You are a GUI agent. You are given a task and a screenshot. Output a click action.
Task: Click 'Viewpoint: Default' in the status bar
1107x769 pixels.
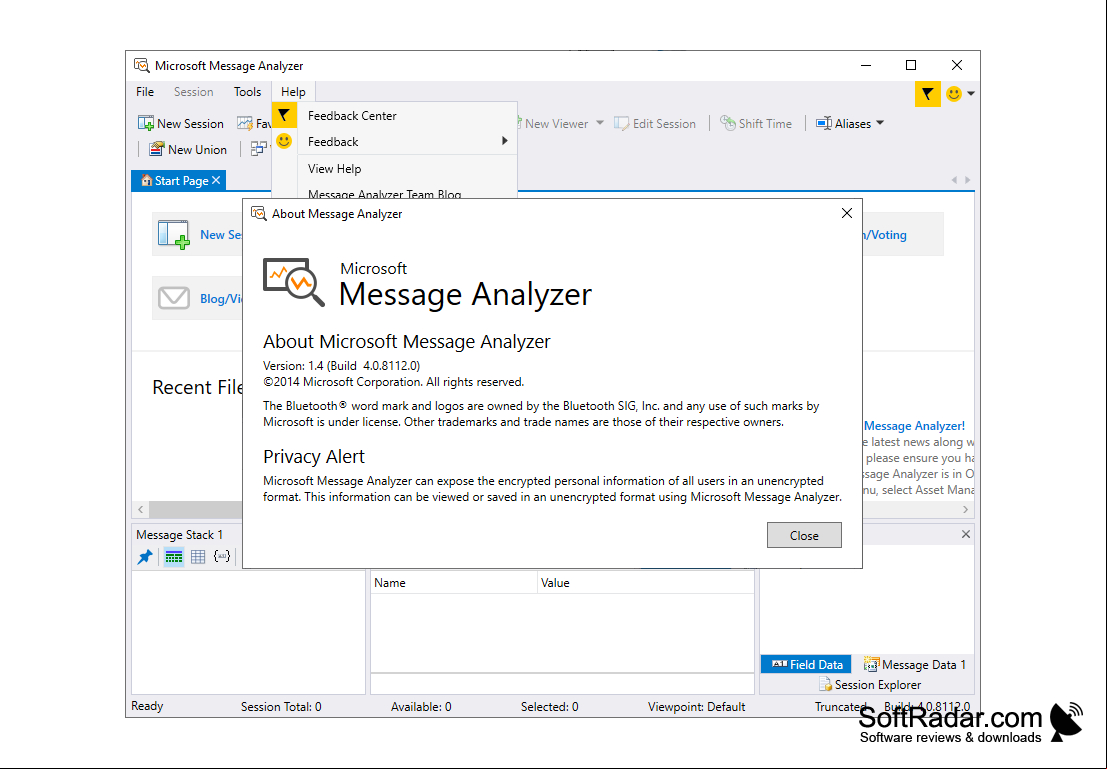coord(696,707)
